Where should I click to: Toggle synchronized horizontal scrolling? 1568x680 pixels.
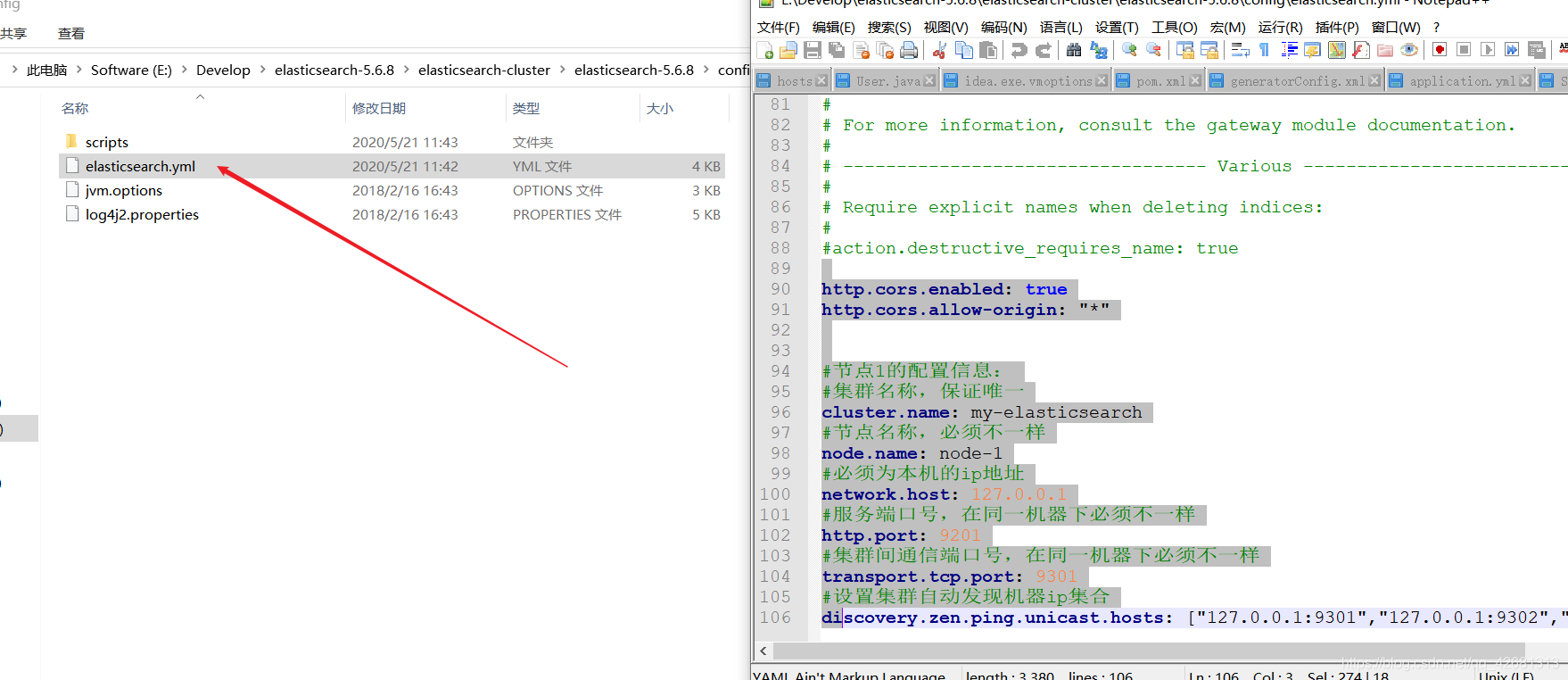[1209, 50]
